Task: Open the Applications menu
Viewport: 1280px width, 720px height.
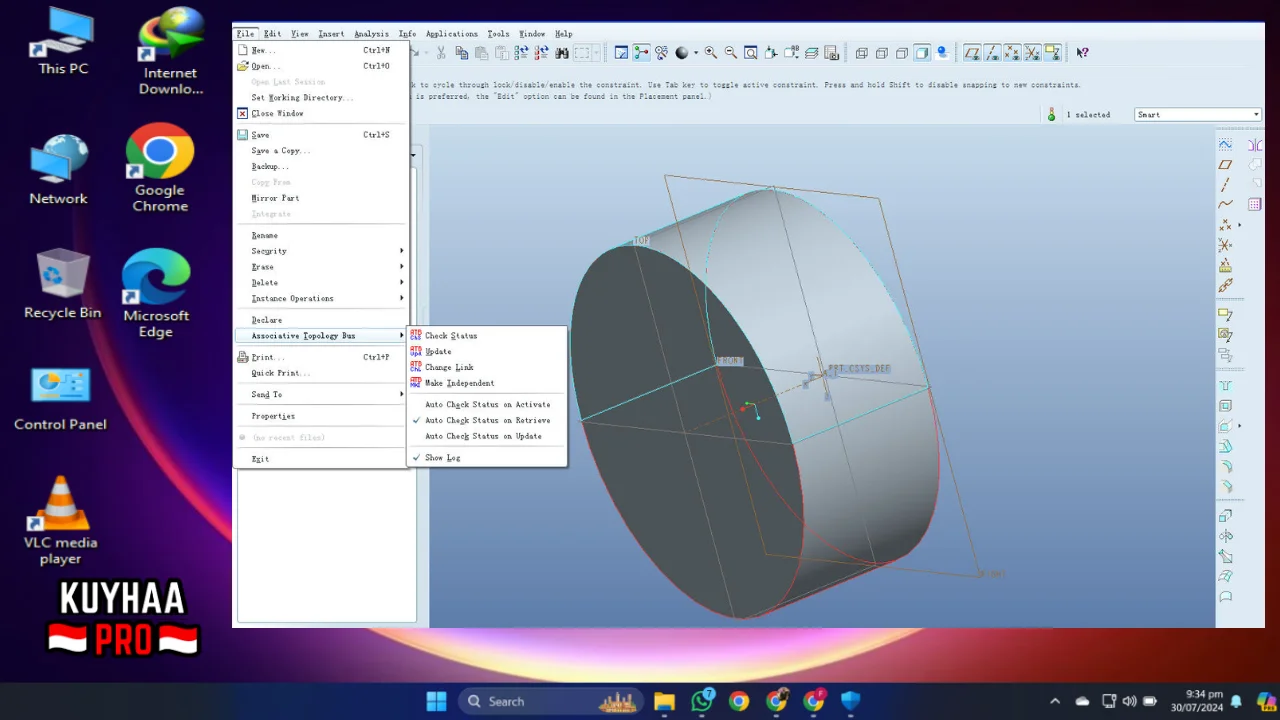Action: click(452, 33)
